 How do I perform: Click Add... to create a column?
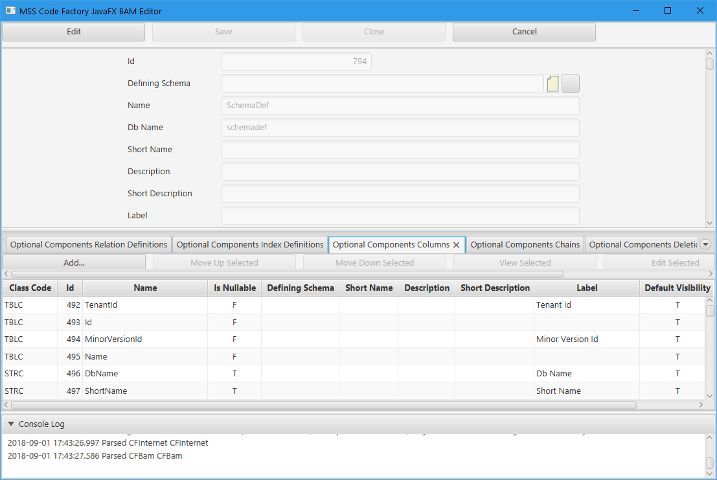74,263
